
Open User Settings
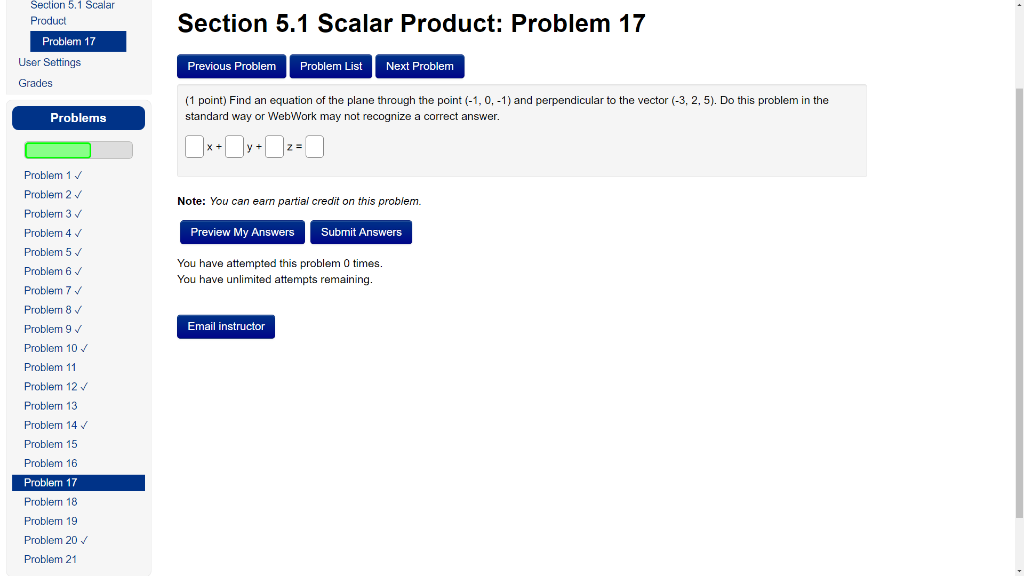[x=49, y=62]
